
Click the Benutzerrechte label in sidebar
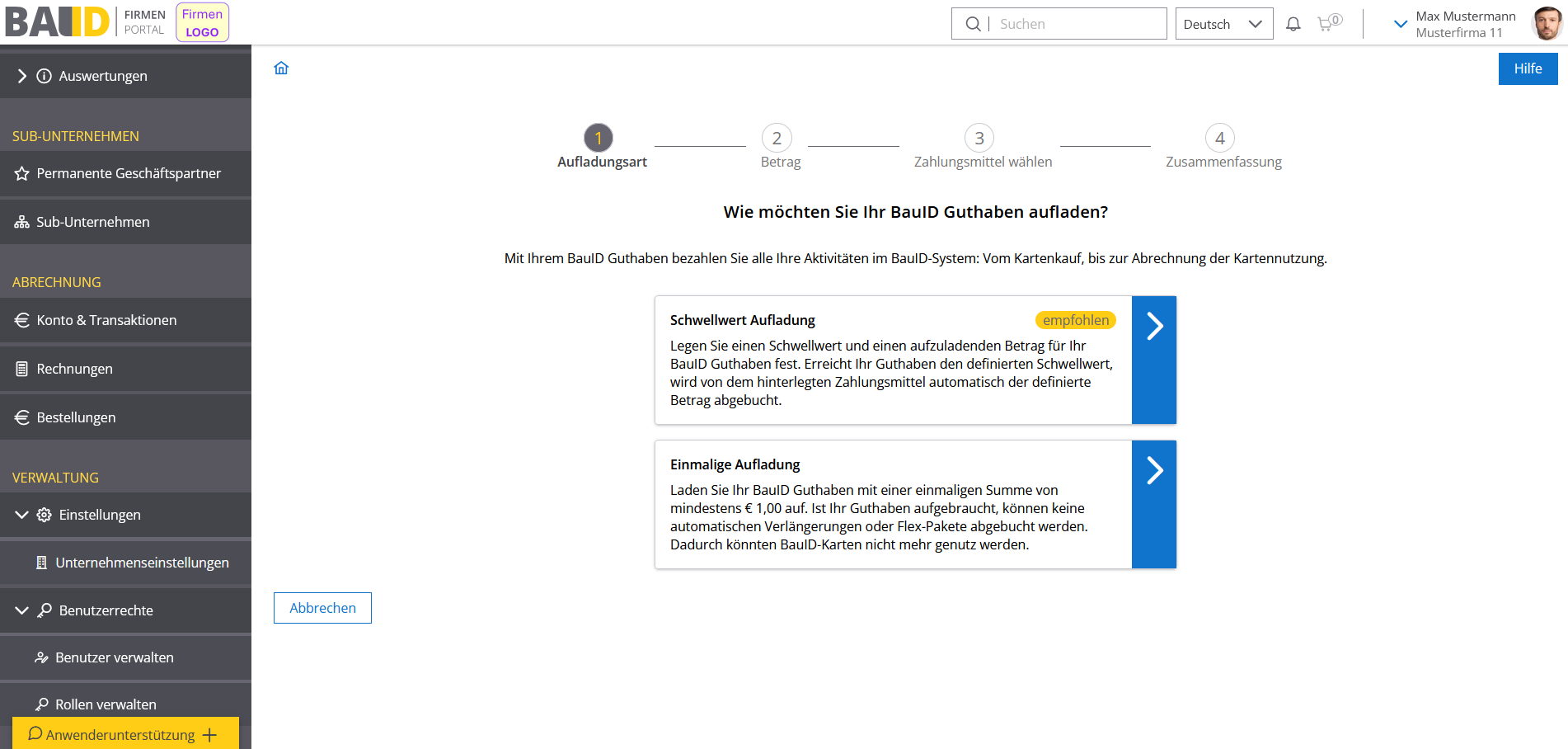(x=106, y=610)
